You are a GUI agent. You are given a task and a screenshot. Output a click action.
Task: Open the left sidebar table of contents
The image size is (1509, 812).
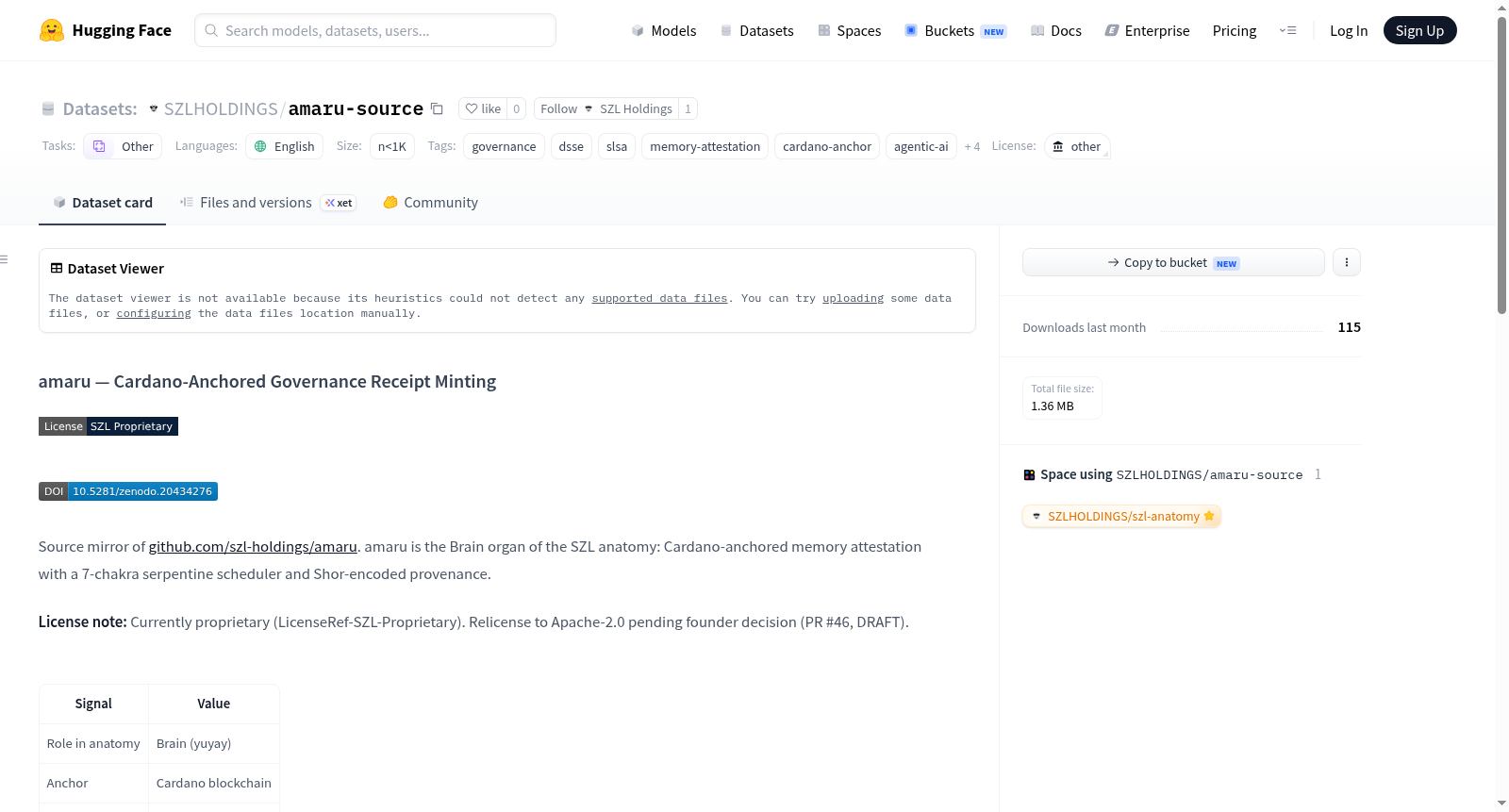pyautogui.click(x=5, y=259)
